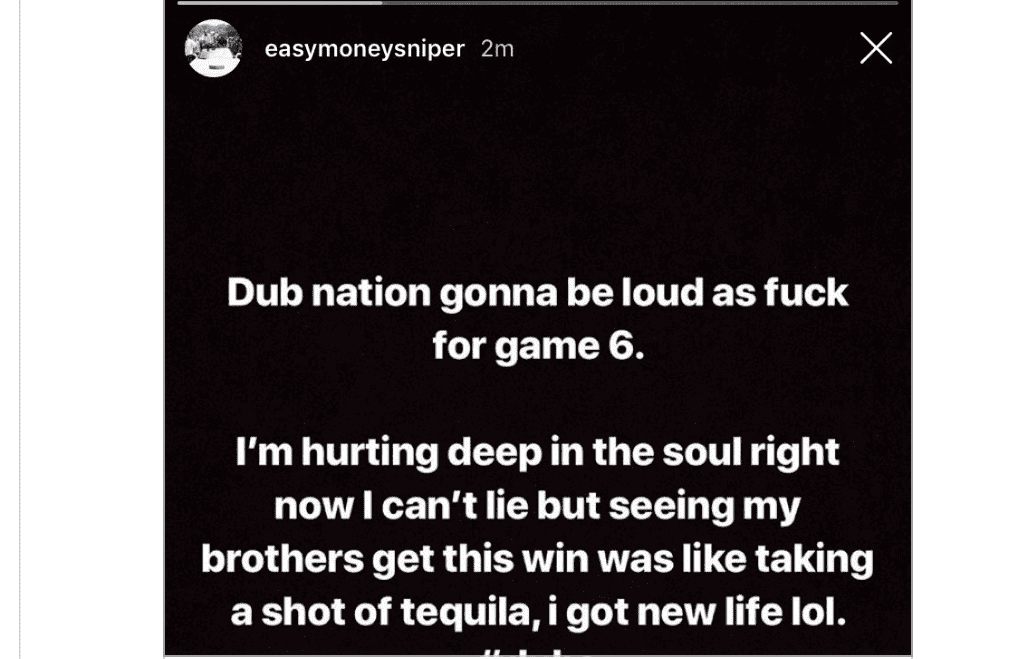Screen dimensions: 1032x659
Task: Click the easymoneysniper username
Action: [366, 48]
